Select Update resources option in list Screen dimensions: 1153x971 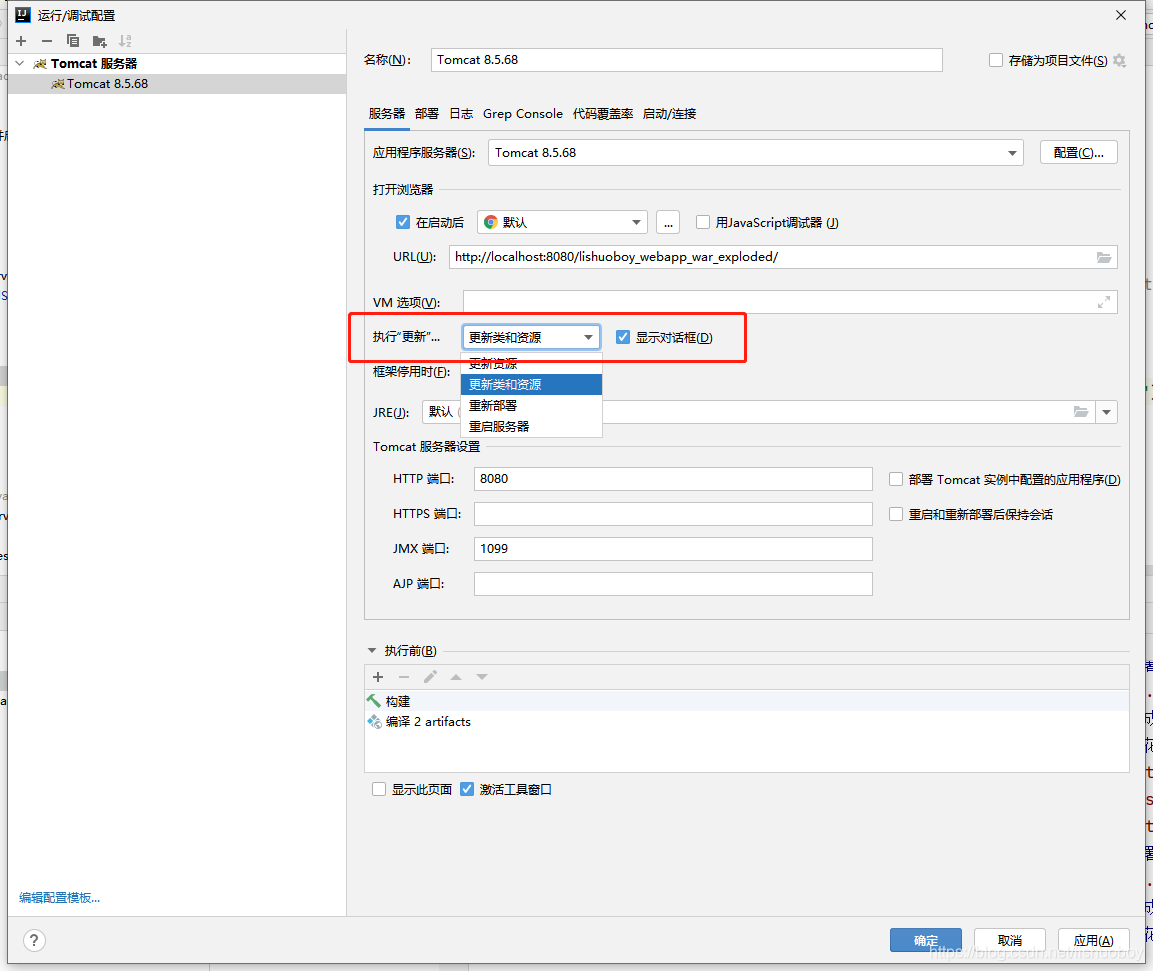pyautogui.click(x=531, y=363)
